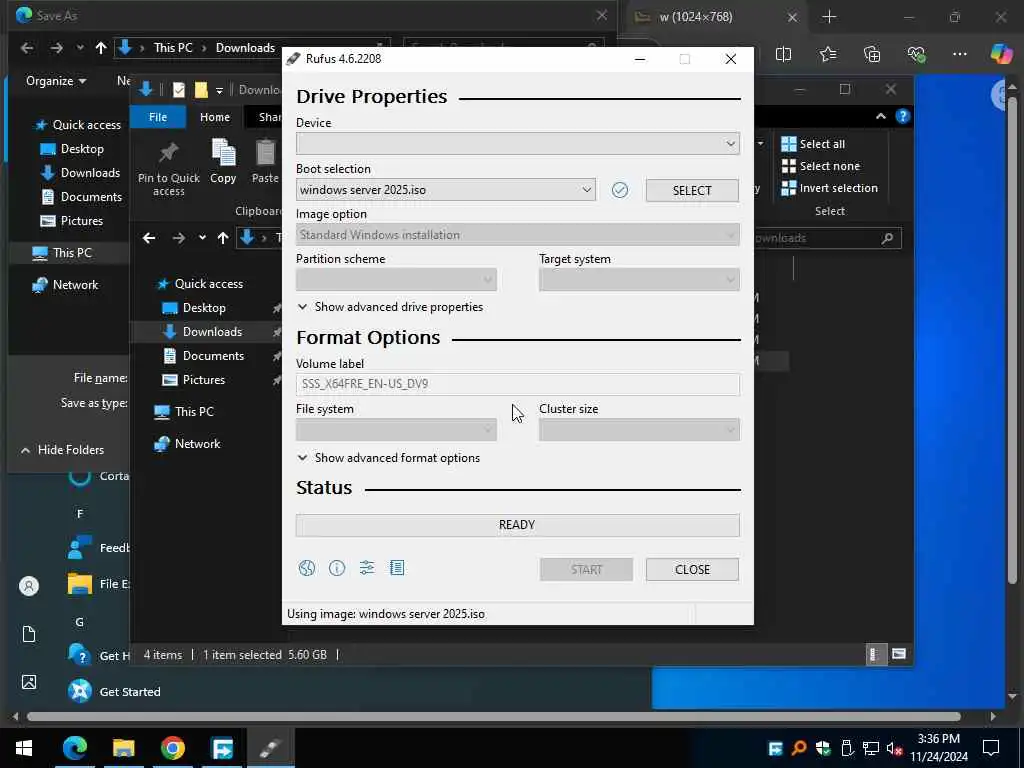This screenshot has height=768, width=1024.
Task: Open Edge split screen icon
Action: click(x=783, y=54)
